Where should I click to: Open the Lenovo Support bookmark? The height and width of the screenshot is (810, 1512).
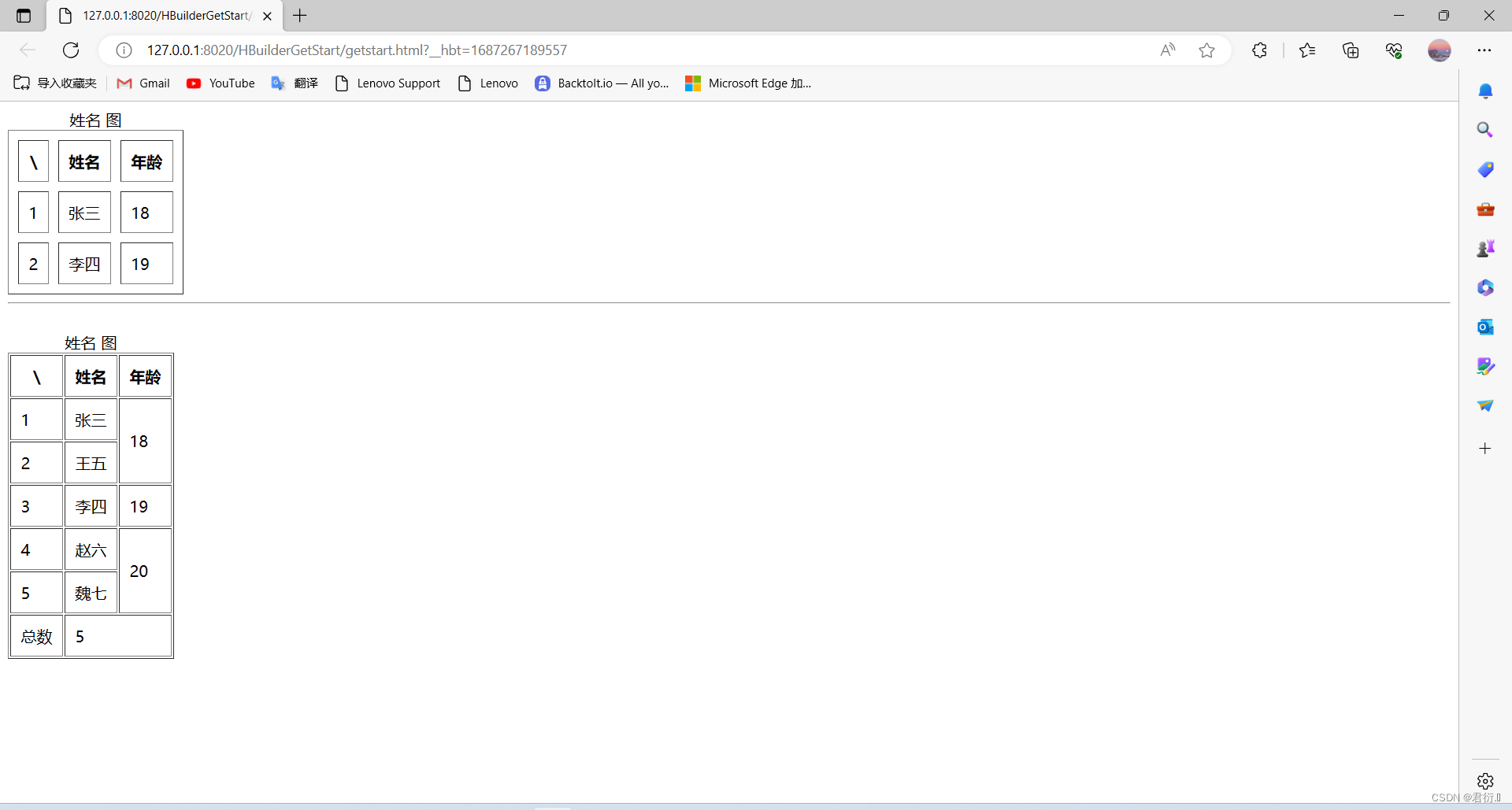387,83
